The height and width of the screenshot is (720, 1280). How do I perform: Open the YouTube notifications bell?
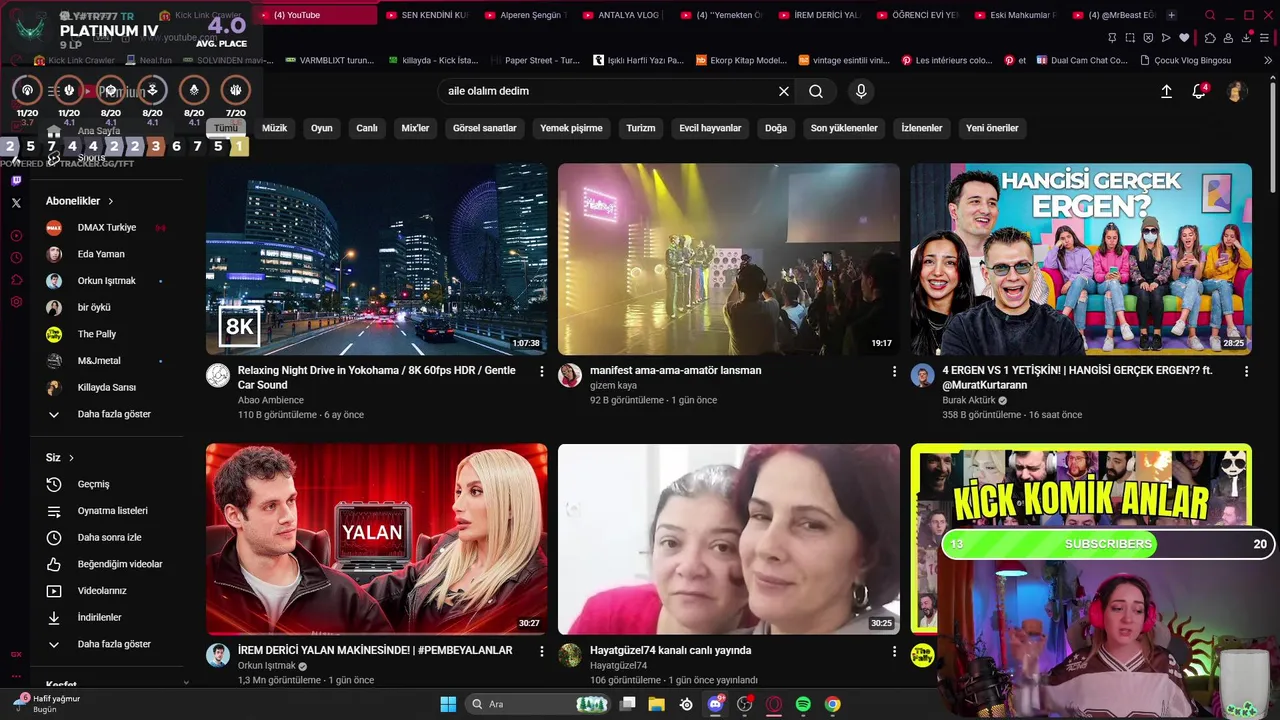point(1199,91)
